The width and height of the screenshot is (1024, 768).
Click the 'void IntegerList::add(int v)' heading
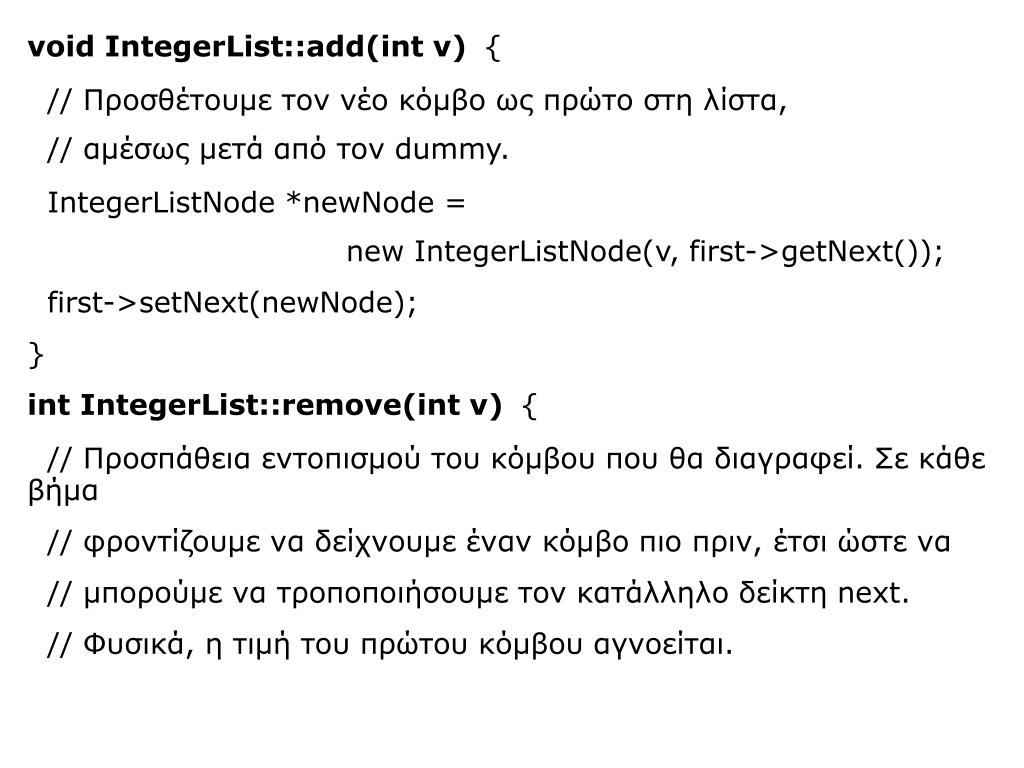(246, 47)
